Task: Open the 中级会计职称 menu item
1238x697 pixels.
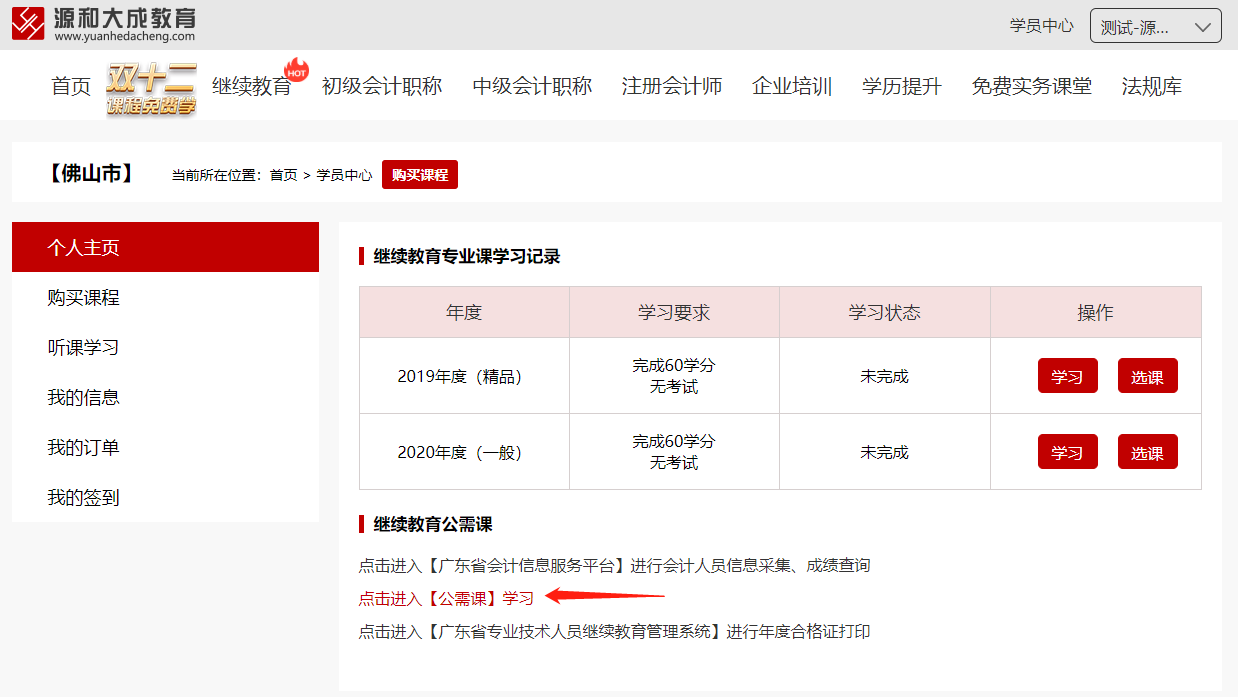Action: pyautogui.click(x=532, y=87)
